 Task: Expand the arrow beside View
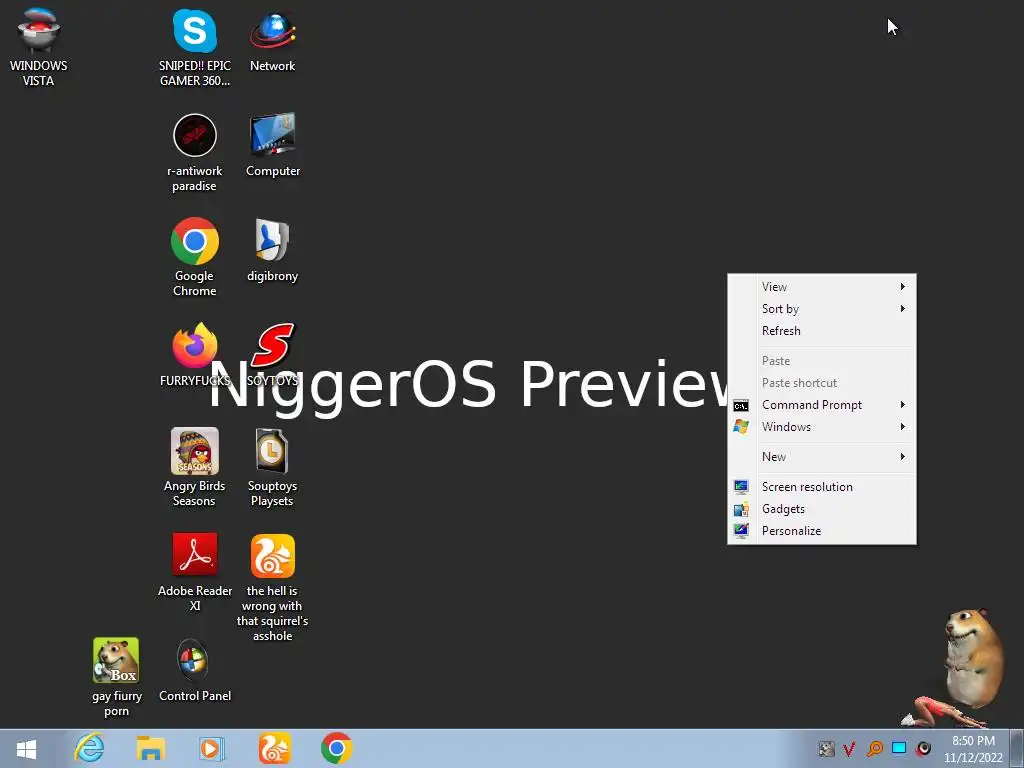pos(903,287)
